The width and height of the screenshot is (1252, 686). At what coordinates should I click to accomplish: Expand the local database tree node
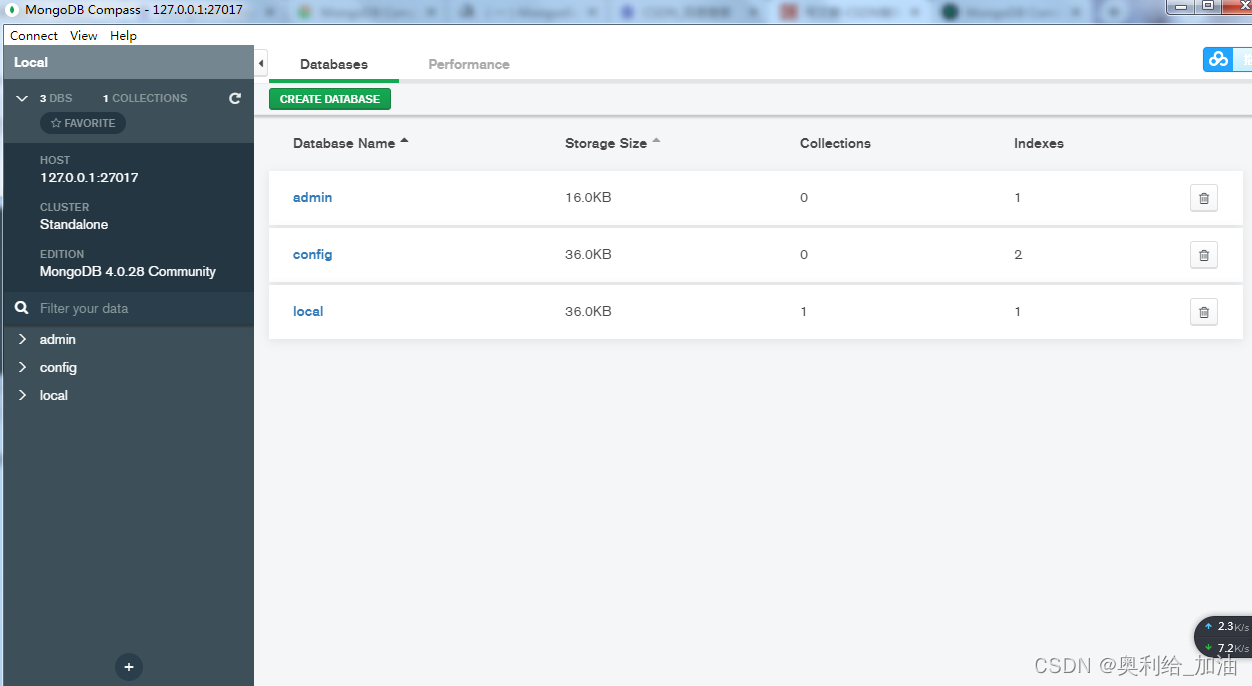[22, 396]
